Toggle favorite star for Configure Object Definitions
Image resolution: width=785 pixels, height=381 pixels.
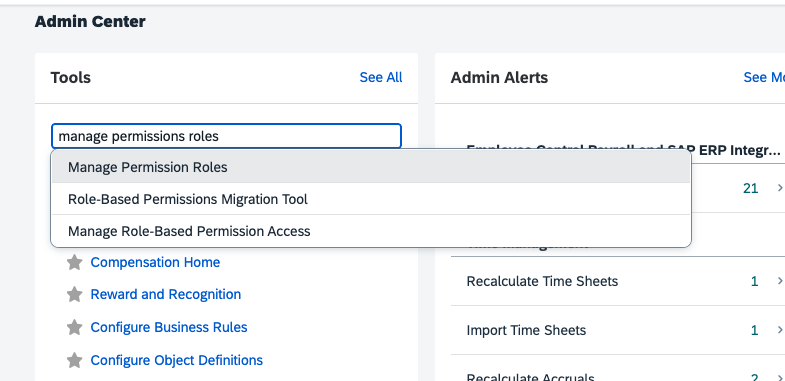point(75,360)
